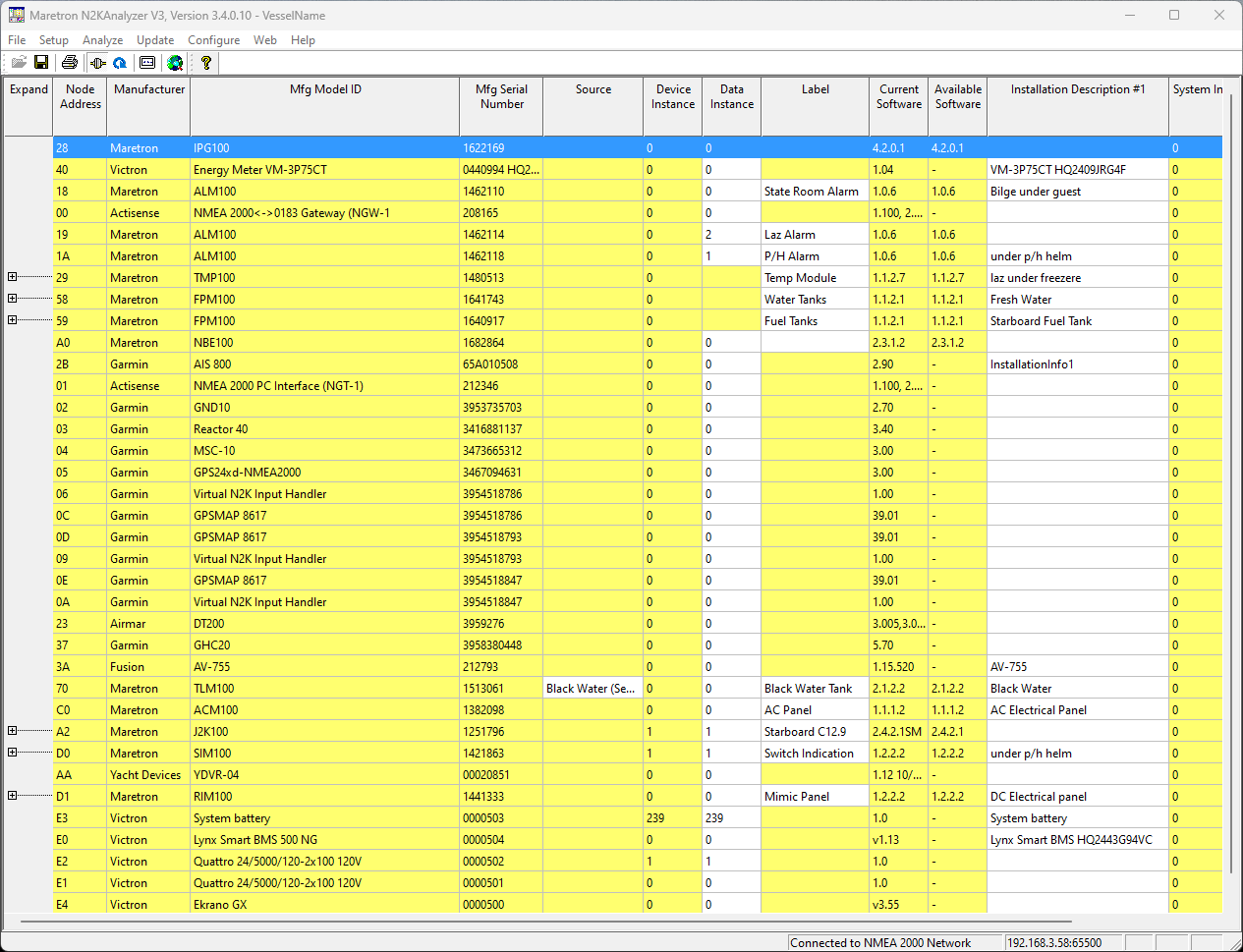Viewport: 1243px width, 952px height.
Task: Select Lynx Smart BMS 500 NG cell
Action: (325, 840)
